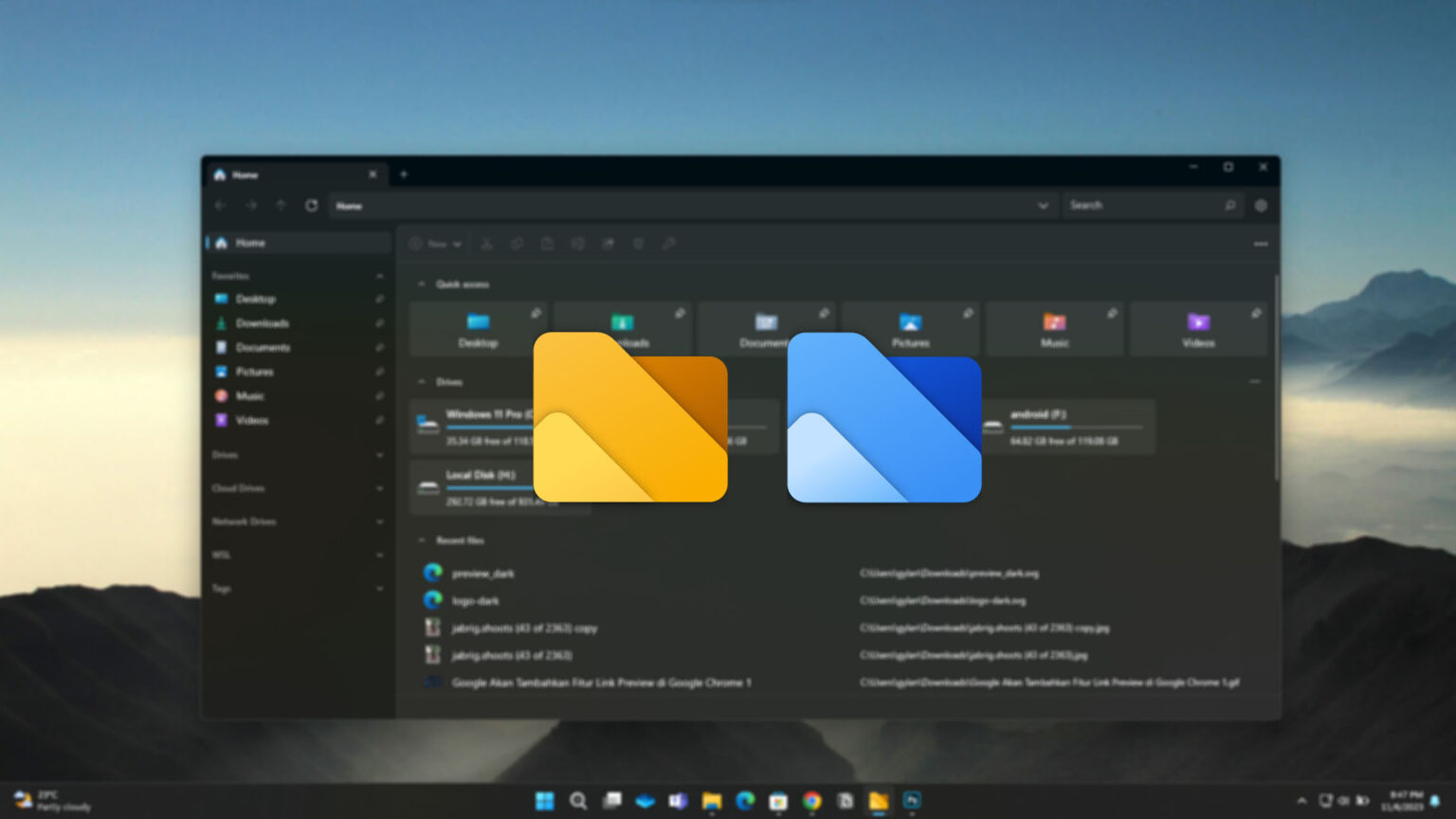Viewport: 1456px width, 819px height.
Task: Click the pin icon beside sidebar Music
Action: [x=379, y=396]
